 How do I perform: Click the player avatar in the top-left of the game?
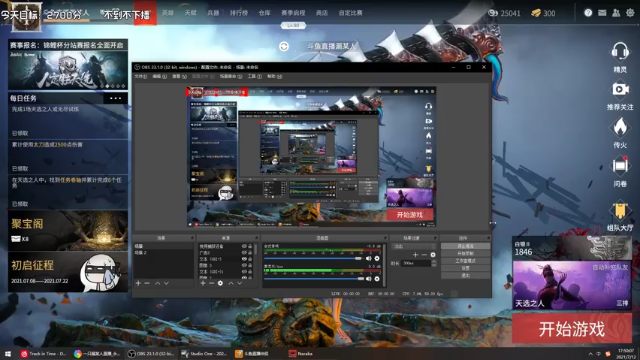point(27,16)
